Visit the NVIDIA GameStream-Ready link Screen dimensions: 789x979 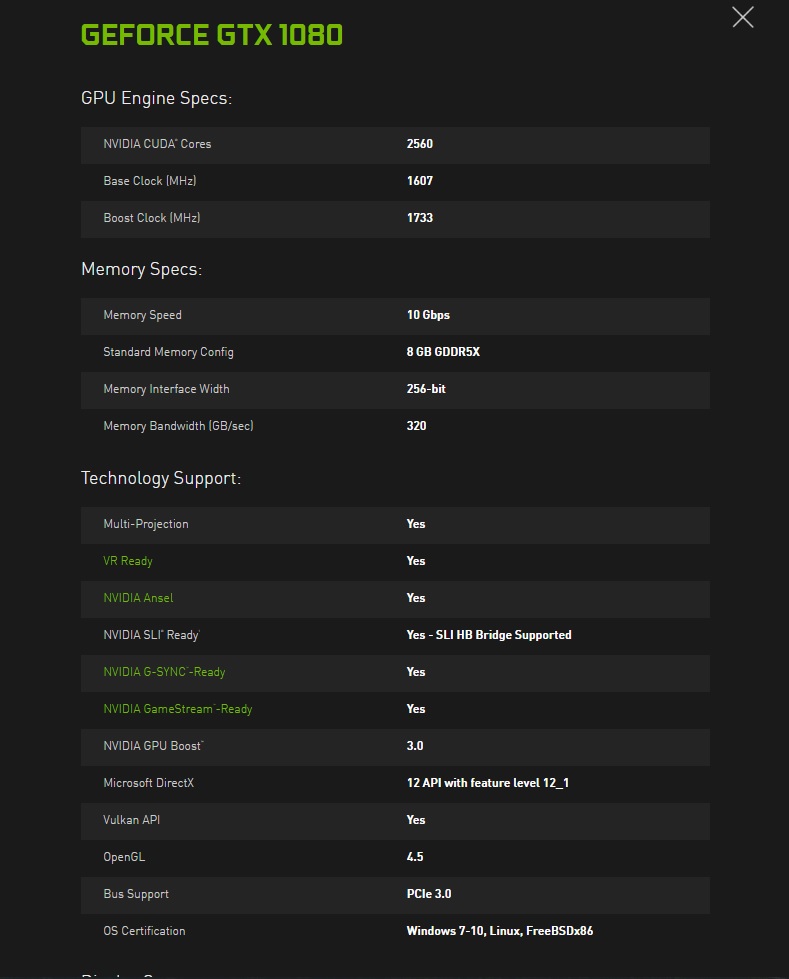(x=177, y=709)
